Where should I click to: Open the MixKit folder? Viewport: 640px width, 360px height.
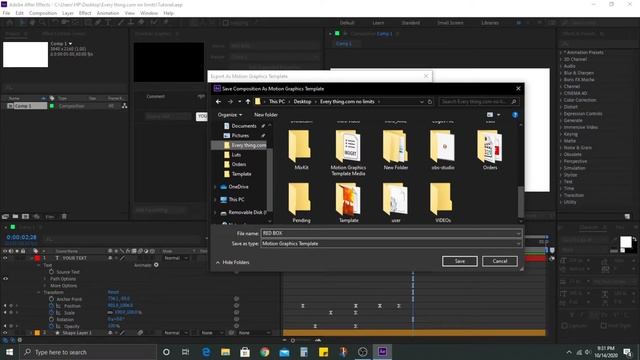click(x=301, y=150)
